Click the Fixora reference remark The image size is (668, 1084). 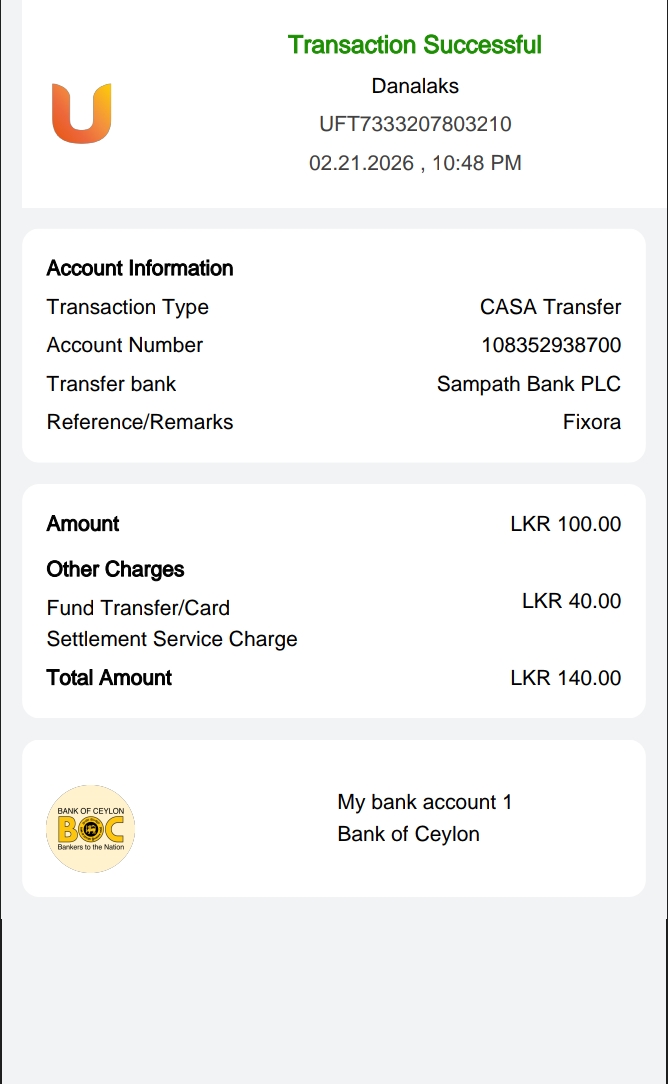(x=591, y=422)
